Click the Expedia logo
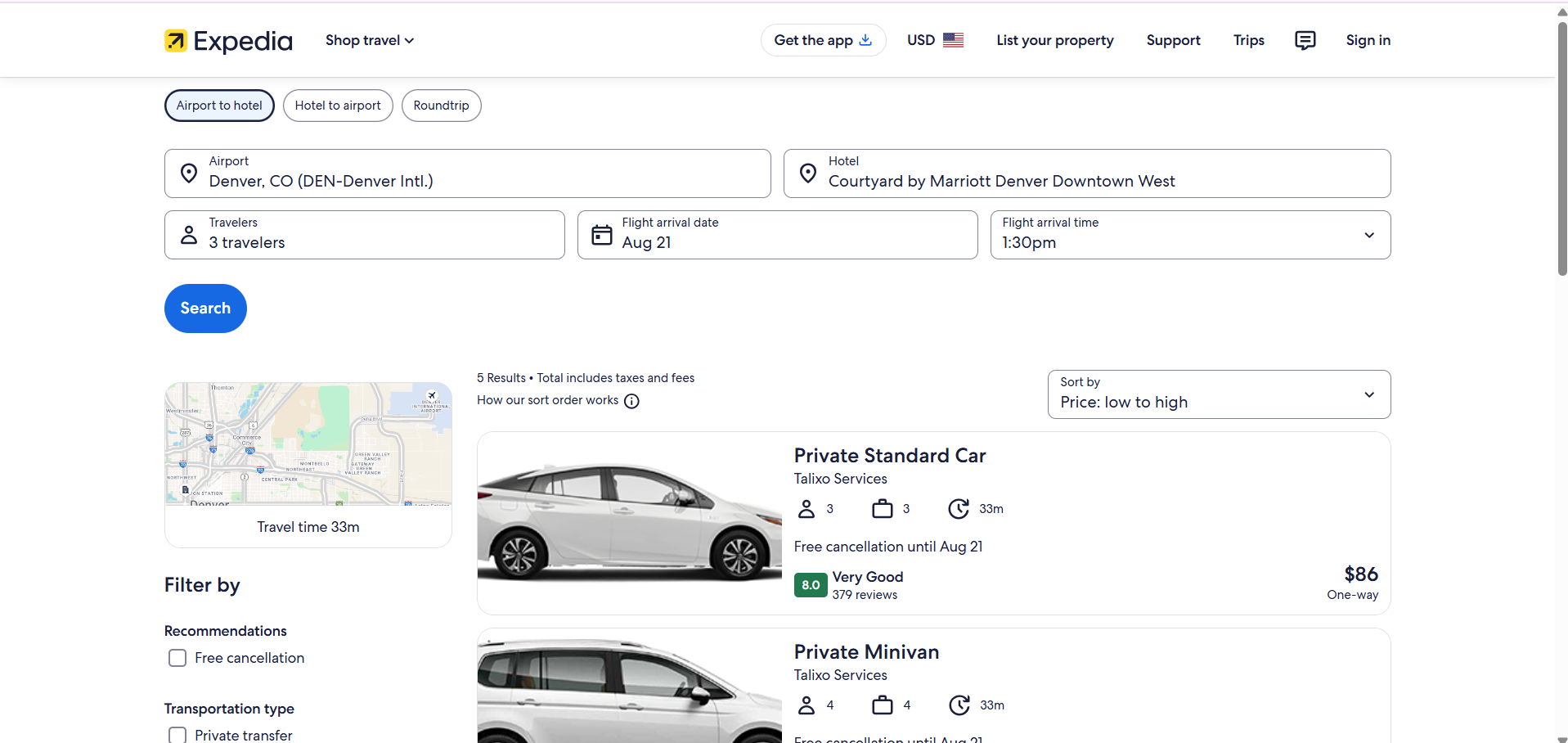The image size is (1568, 743). click(228, 40)
